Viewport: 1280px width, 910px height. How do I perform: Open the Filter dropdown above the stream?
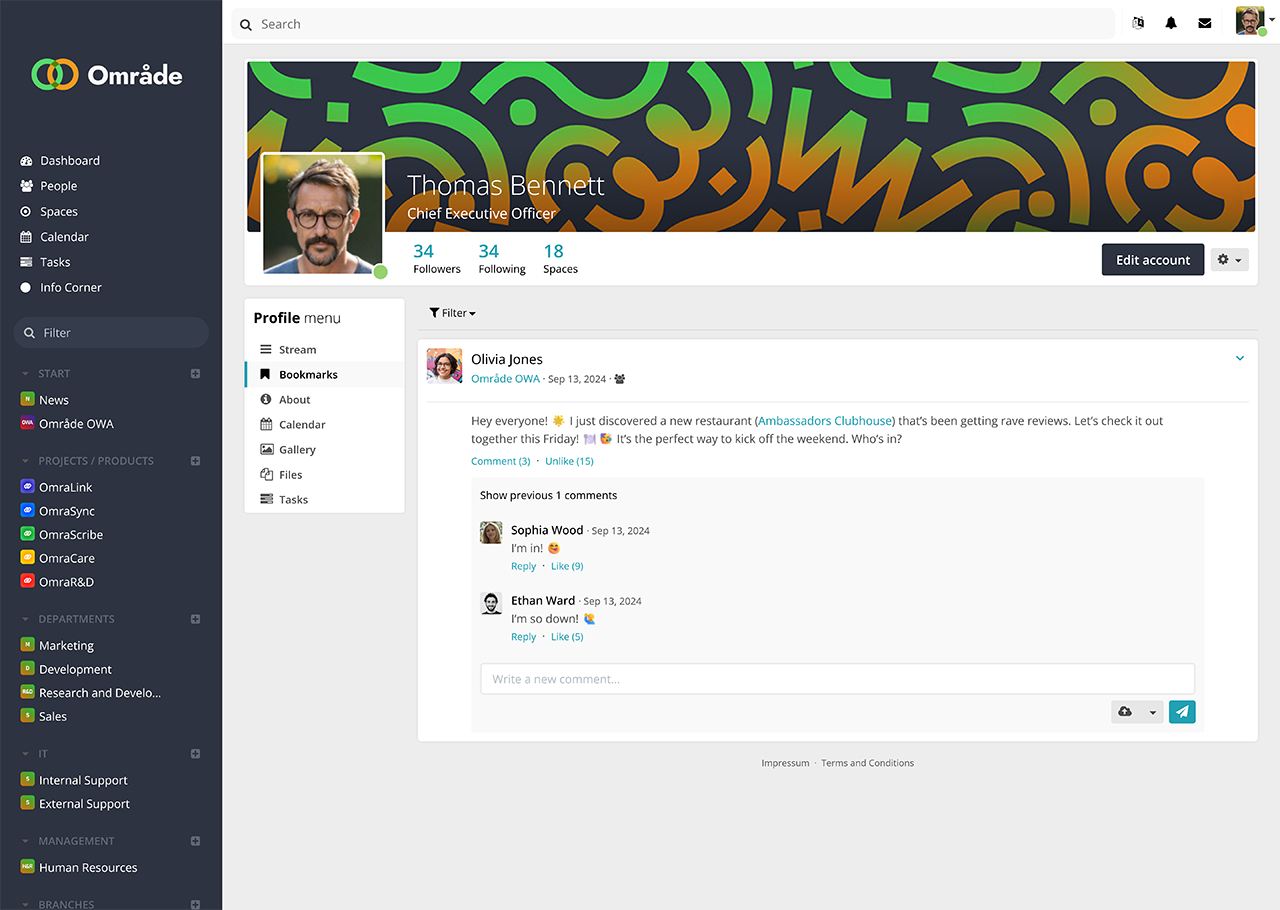pyautogui.click(x=452, y=313)
